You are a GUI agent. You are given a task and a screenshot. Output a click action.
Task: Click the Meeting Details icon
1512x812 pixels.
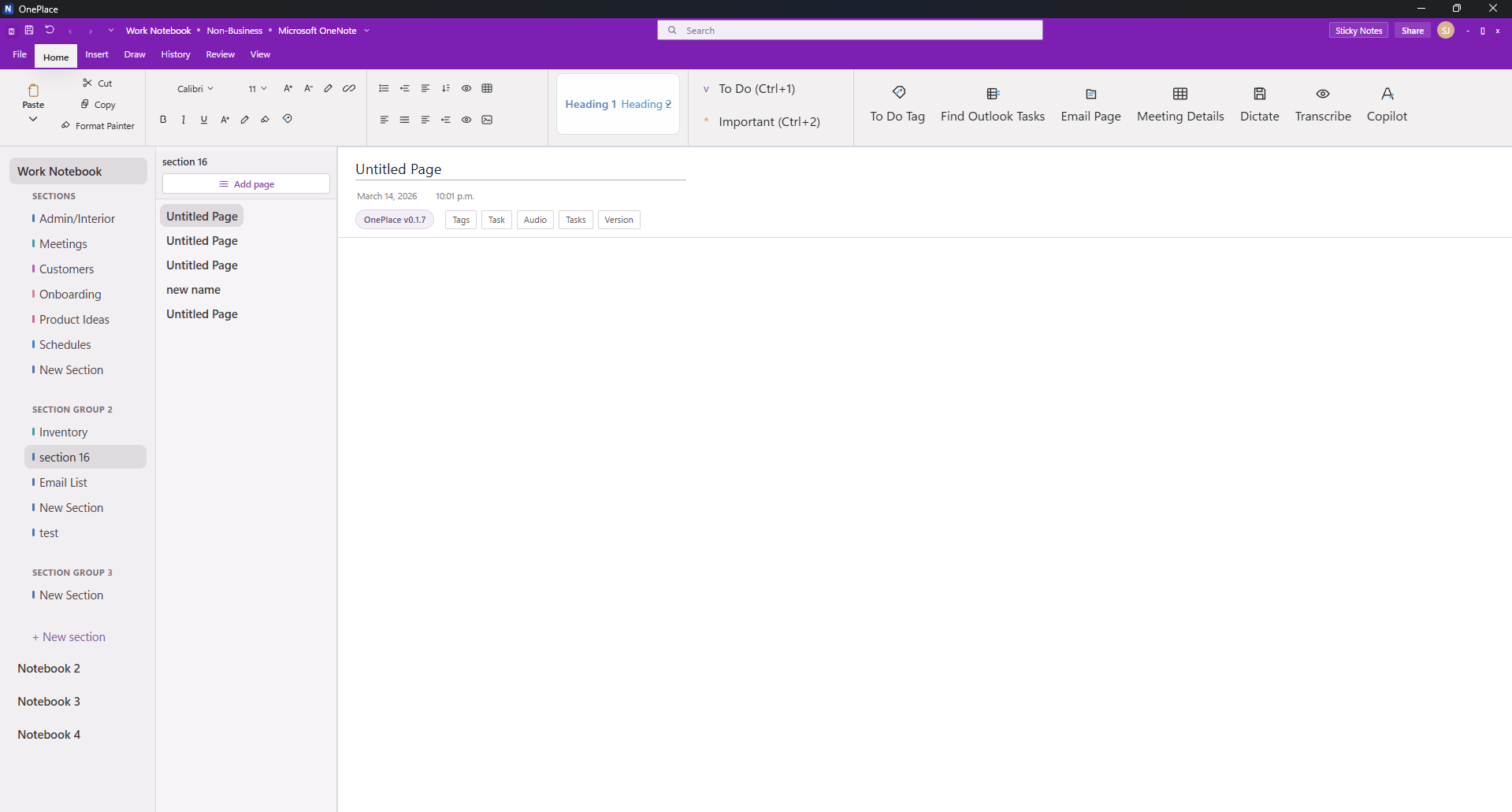click(1180, 94)
